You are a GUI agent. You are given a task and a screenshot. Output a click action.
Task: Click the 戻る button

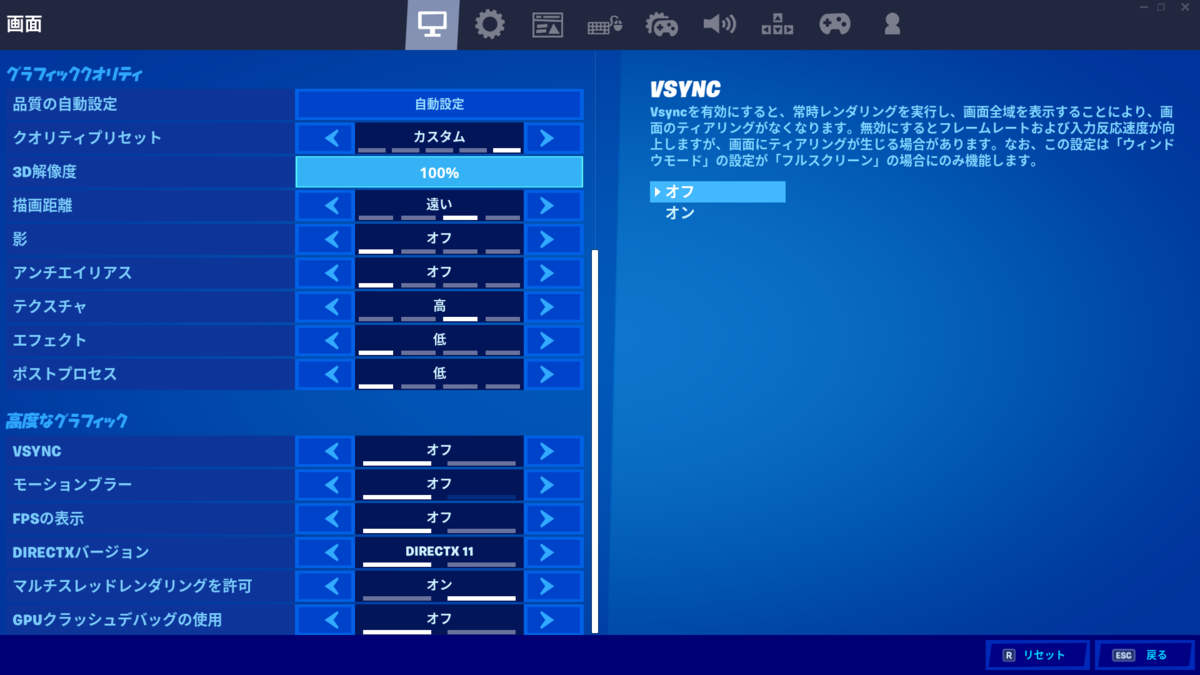(1144, 655)
